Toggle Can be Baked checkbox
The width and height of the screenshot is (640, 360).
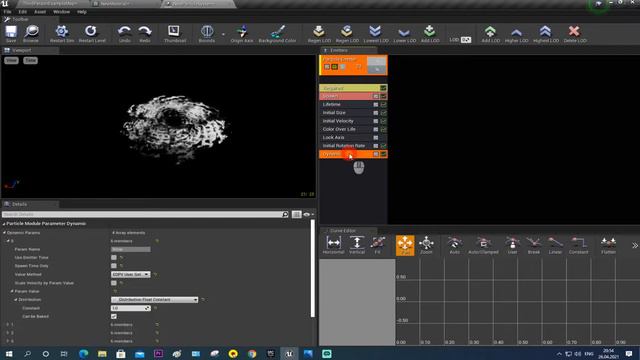(114, 316)
